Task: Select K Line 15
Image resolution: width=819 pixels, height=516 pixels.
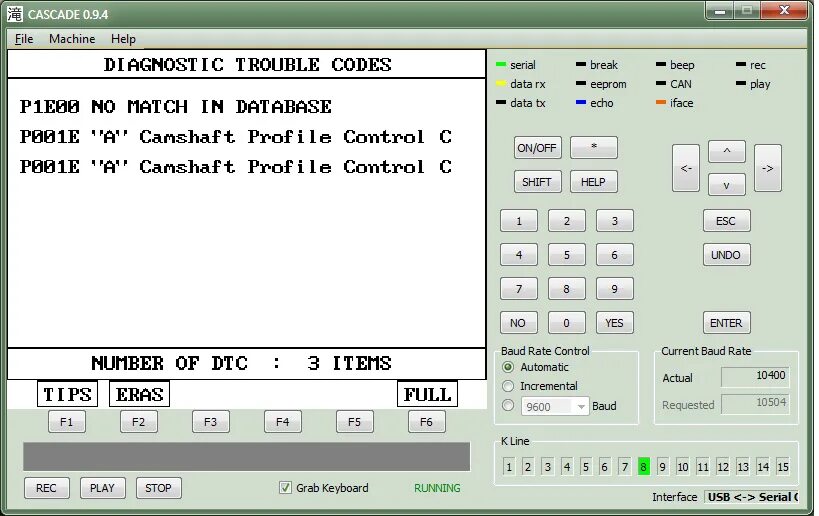Action: coord(783,467)
